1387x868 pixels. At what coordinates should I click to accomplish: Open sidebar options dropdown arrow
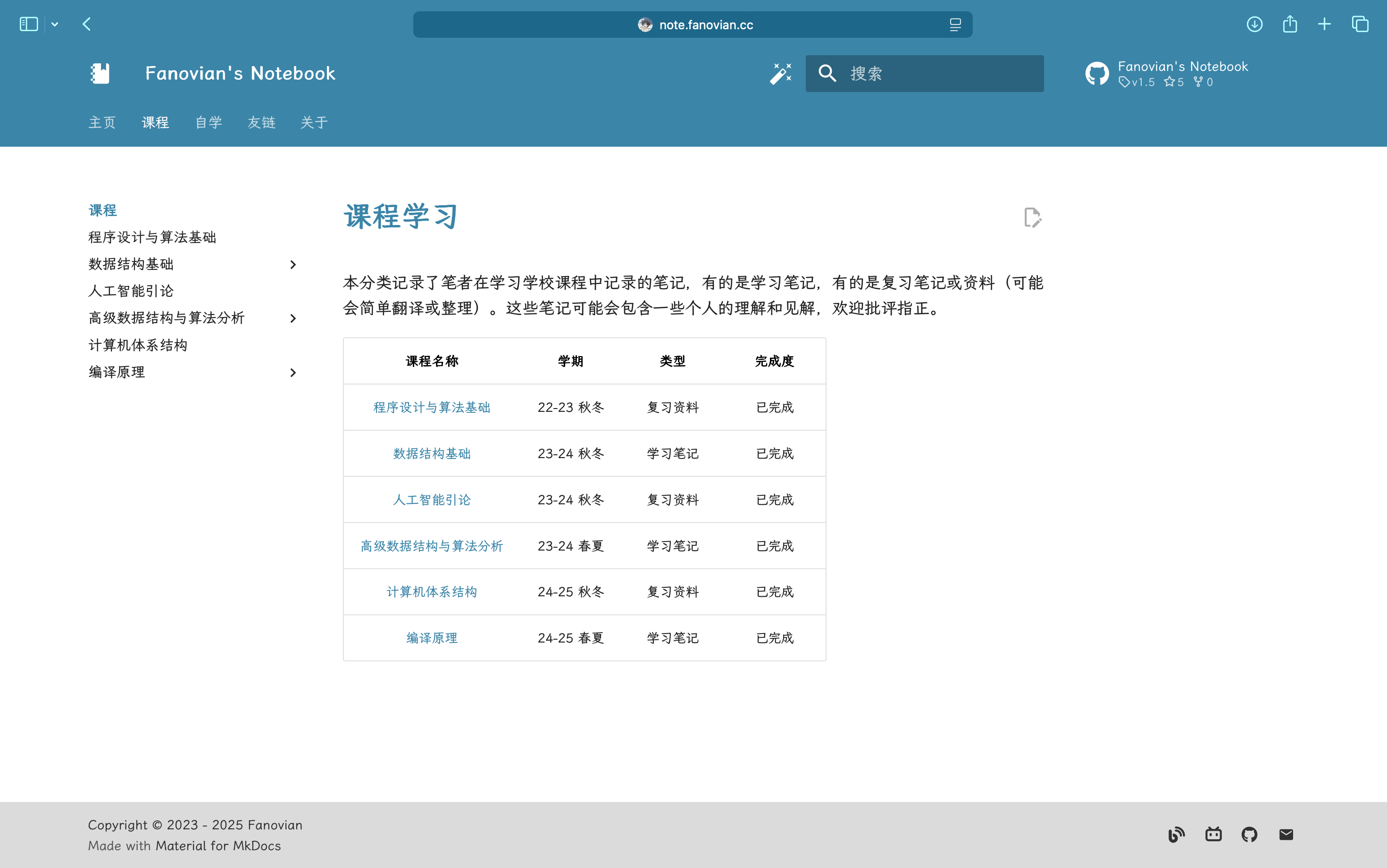[x=55, y=24]
